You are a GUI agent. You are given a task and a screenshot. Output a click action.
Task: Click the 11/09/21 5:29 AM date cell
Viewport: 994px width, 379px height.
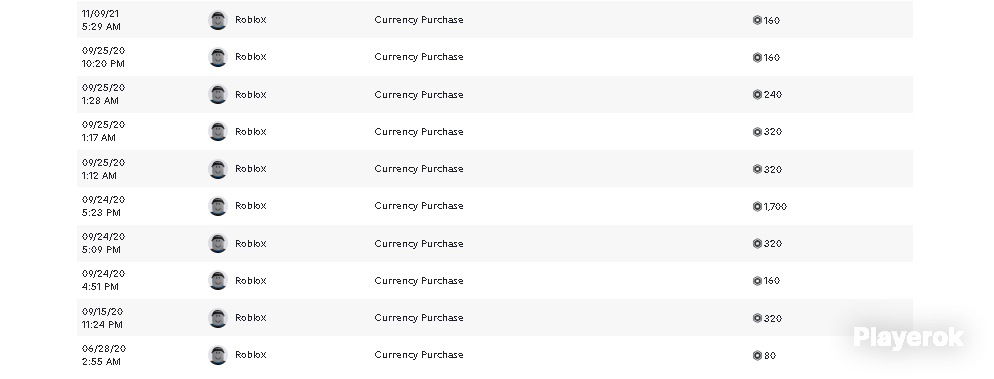click(x=101, y=20)
